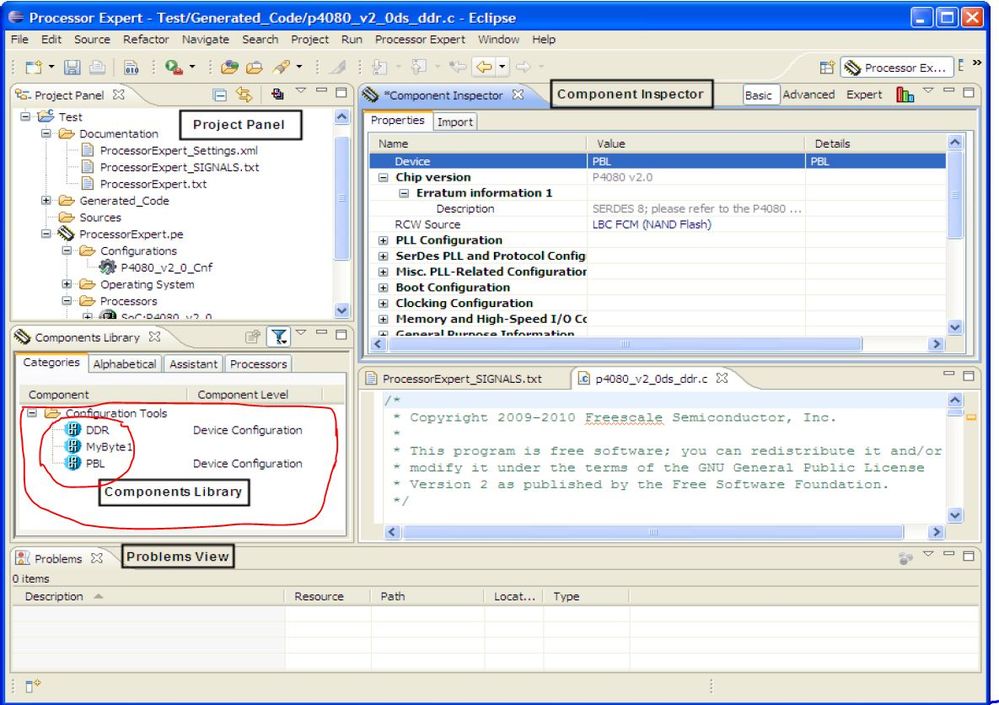Open the Refactor menu

click(146, 39)
